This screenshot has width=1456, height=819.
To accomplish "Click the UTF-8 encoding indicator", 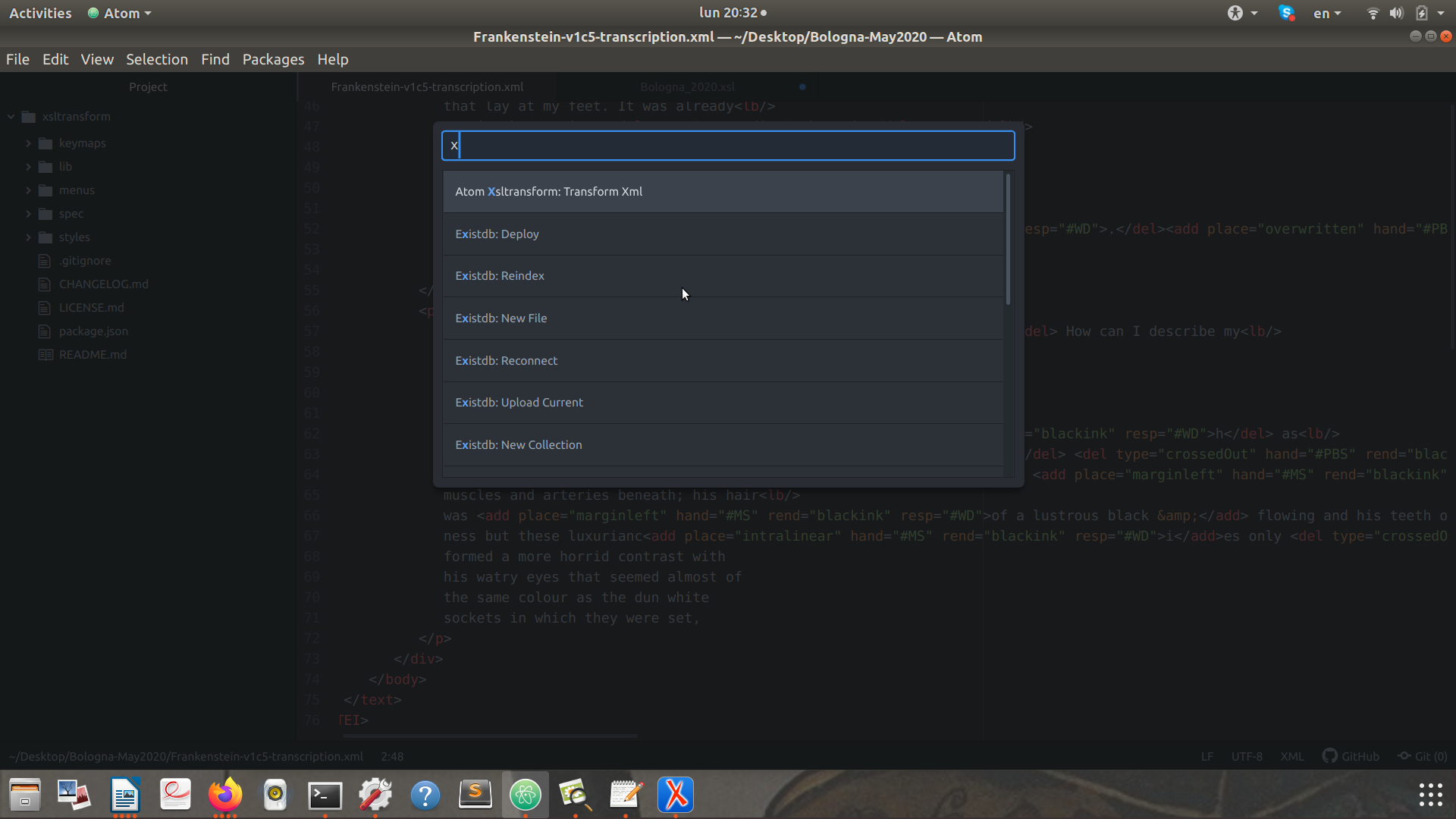I will pos(1247,757).
